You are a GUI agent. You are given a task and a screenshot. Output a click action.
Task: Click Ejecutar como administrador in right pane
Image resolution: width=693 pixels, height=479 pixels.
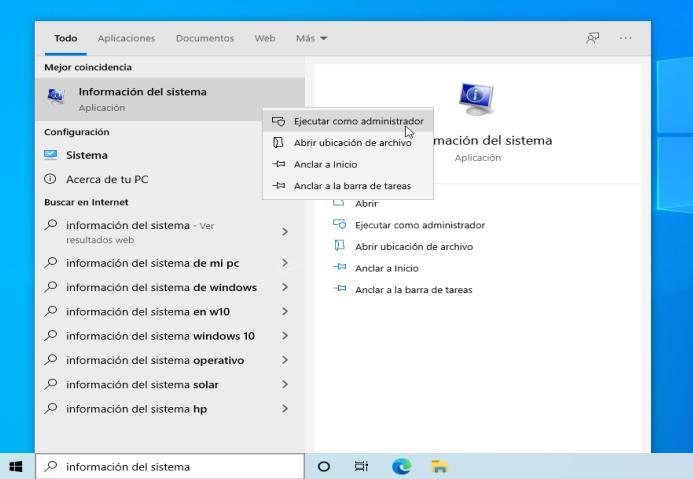point(420,225)
